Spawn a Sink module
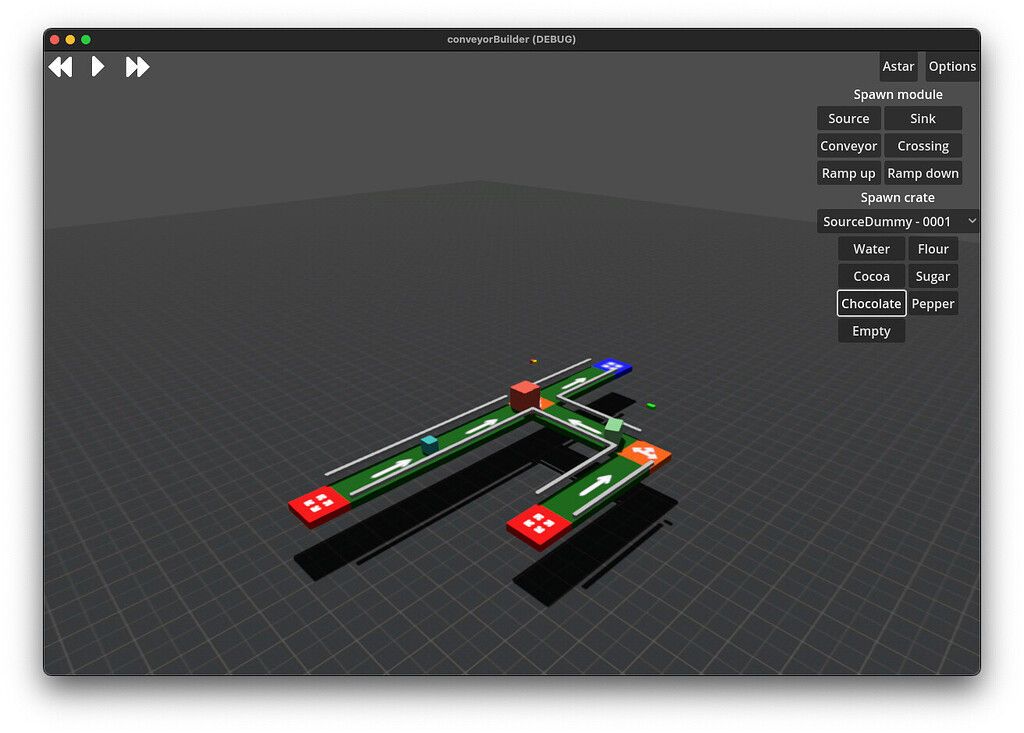Viewport: 1024px width, 733px height. point(922,117)
